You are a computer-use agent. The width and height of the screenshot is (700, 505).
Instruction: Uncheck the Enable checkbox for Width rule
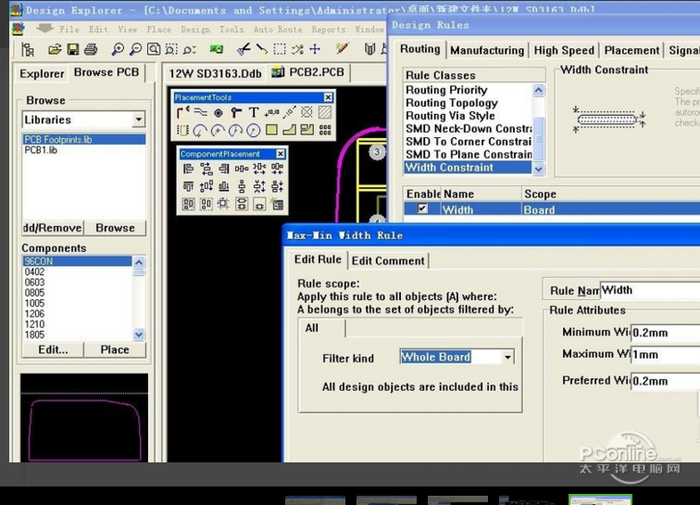click(x=421, y=209)
